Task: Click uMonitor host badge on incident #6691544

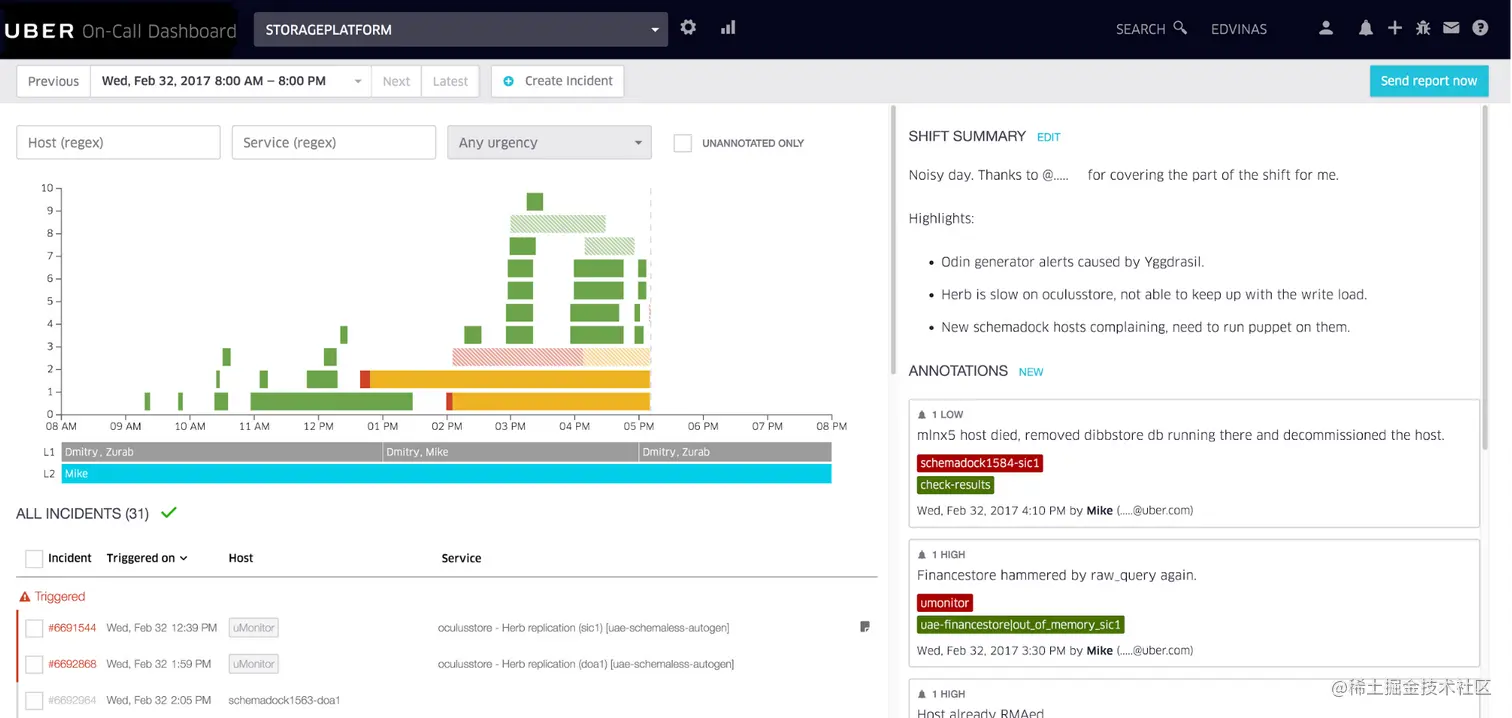Action: click(253, 628)
